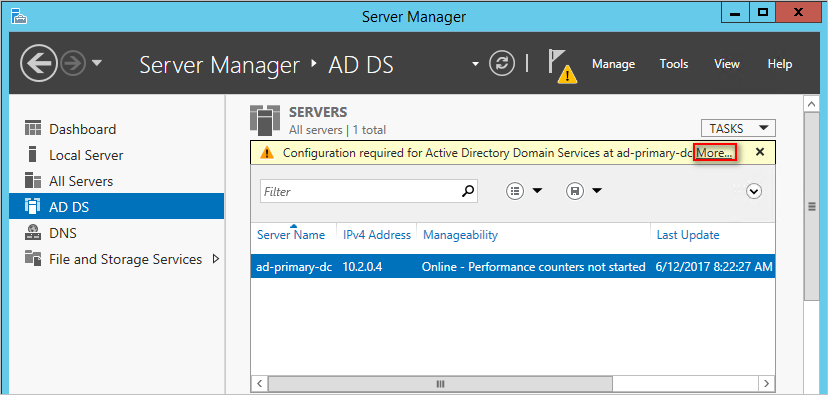Click the forward navigation arrow
Screen dimensions: 828x395
(x=72, y=64)
